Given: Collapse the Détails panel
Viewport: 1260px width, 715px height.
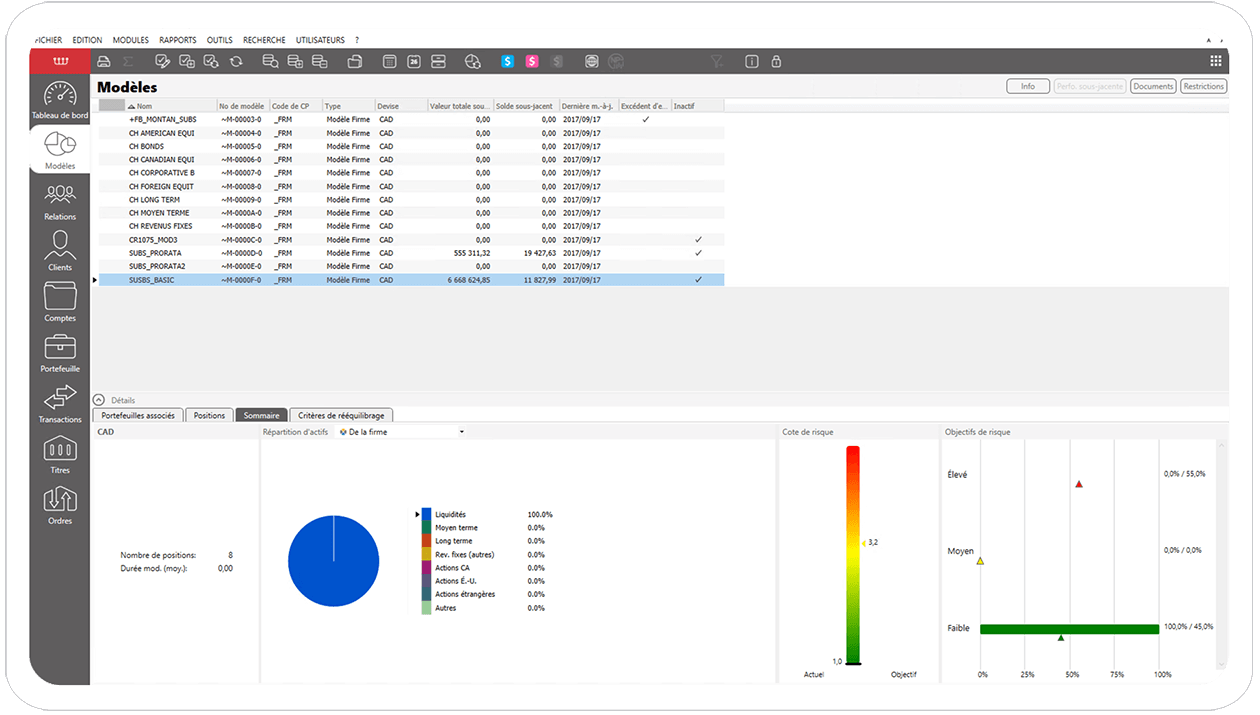Looking at the screenshot, I should (x=99, y=400).
